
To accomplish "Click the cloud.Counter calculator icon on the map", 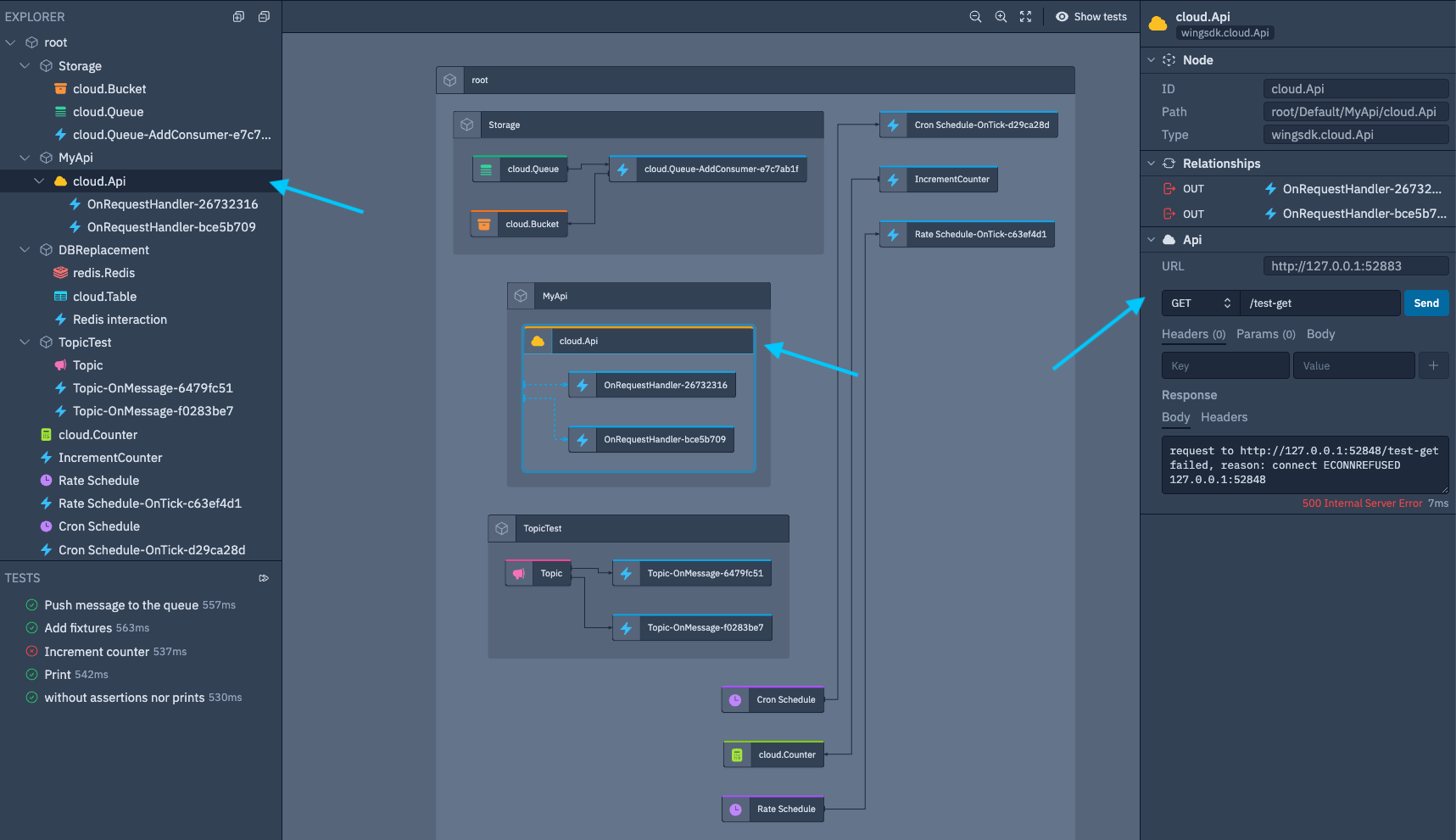I will click(739, 754).
